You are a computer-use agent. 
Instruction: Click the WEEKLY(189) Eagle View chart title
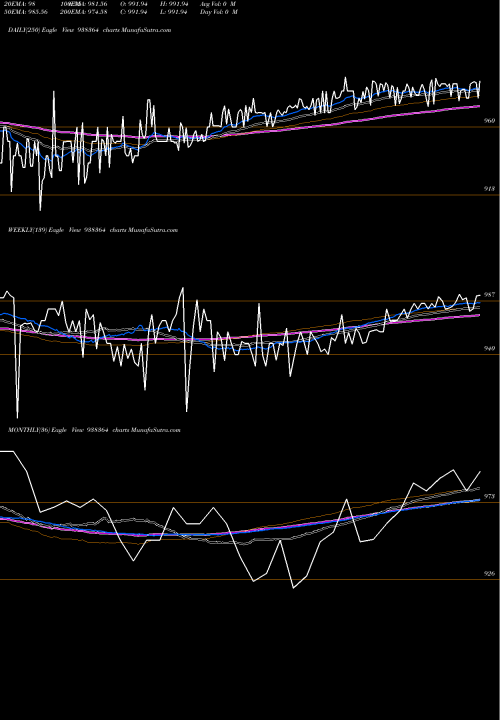coord(93,230)
